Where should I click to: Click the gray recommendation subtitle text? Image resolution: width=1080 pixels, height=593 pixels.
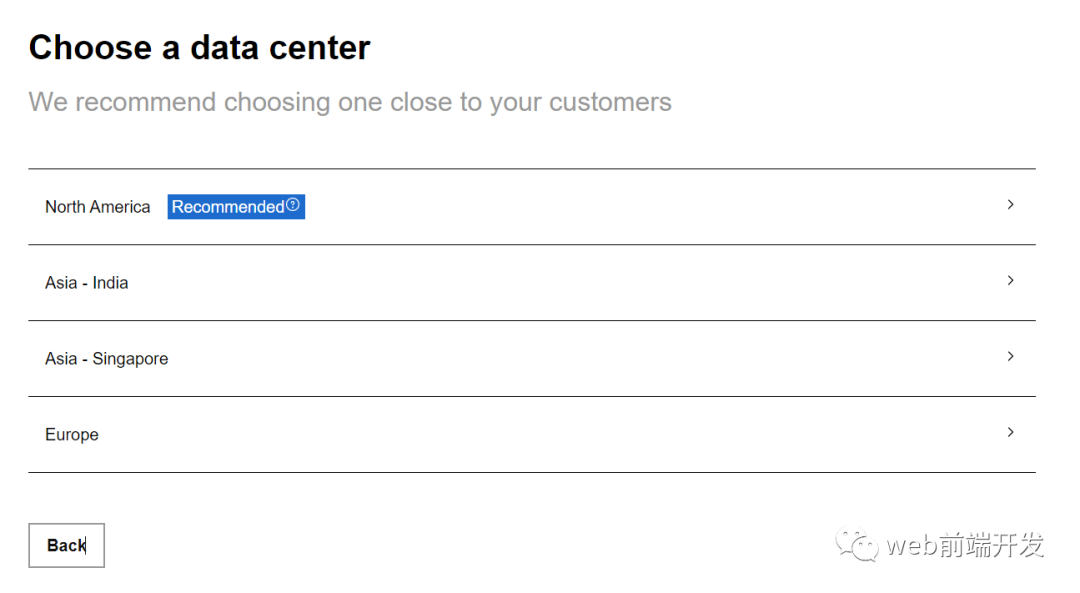point(349,102)
